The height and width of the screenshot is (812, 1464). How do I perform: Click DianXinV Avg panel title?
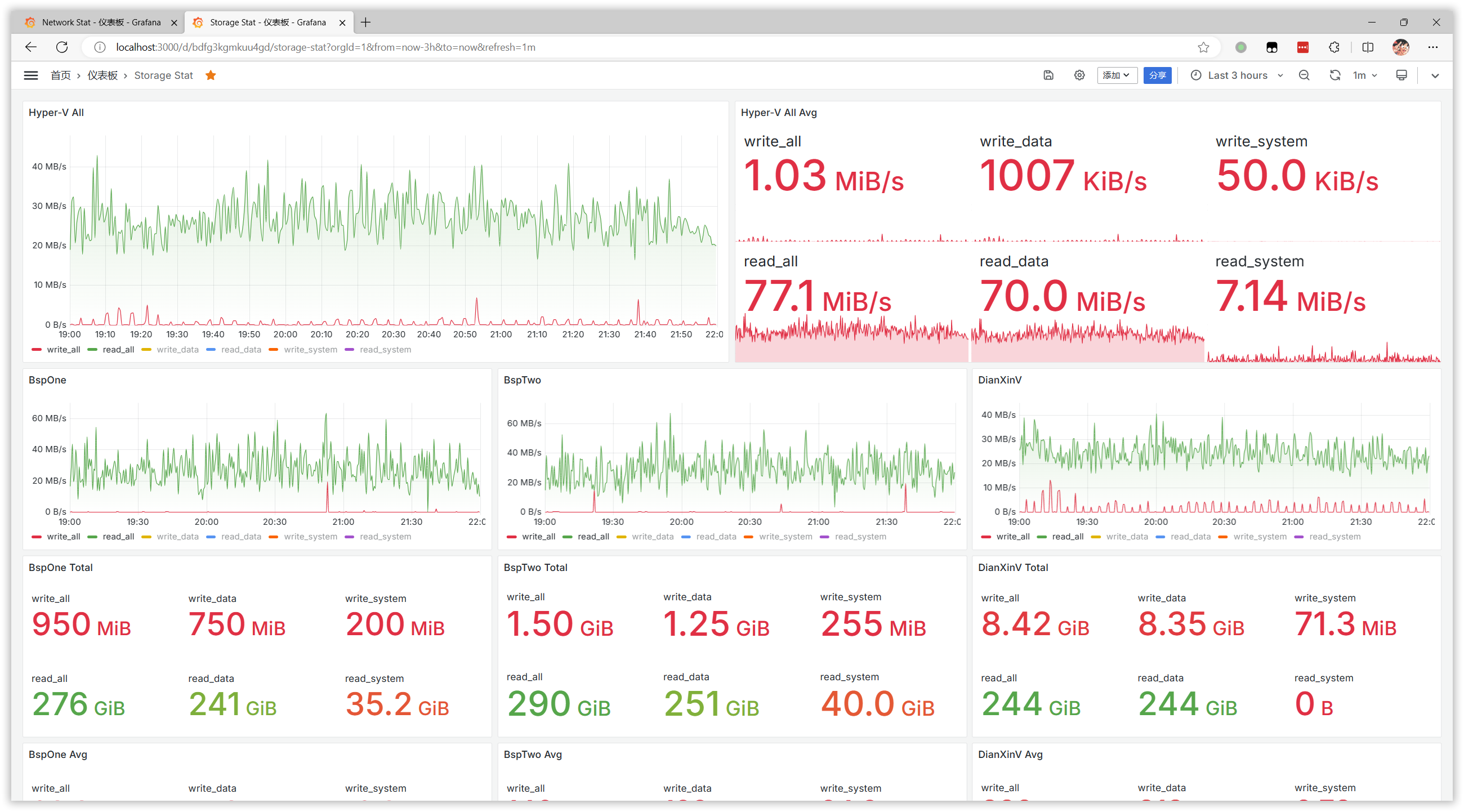(1010, 754)
